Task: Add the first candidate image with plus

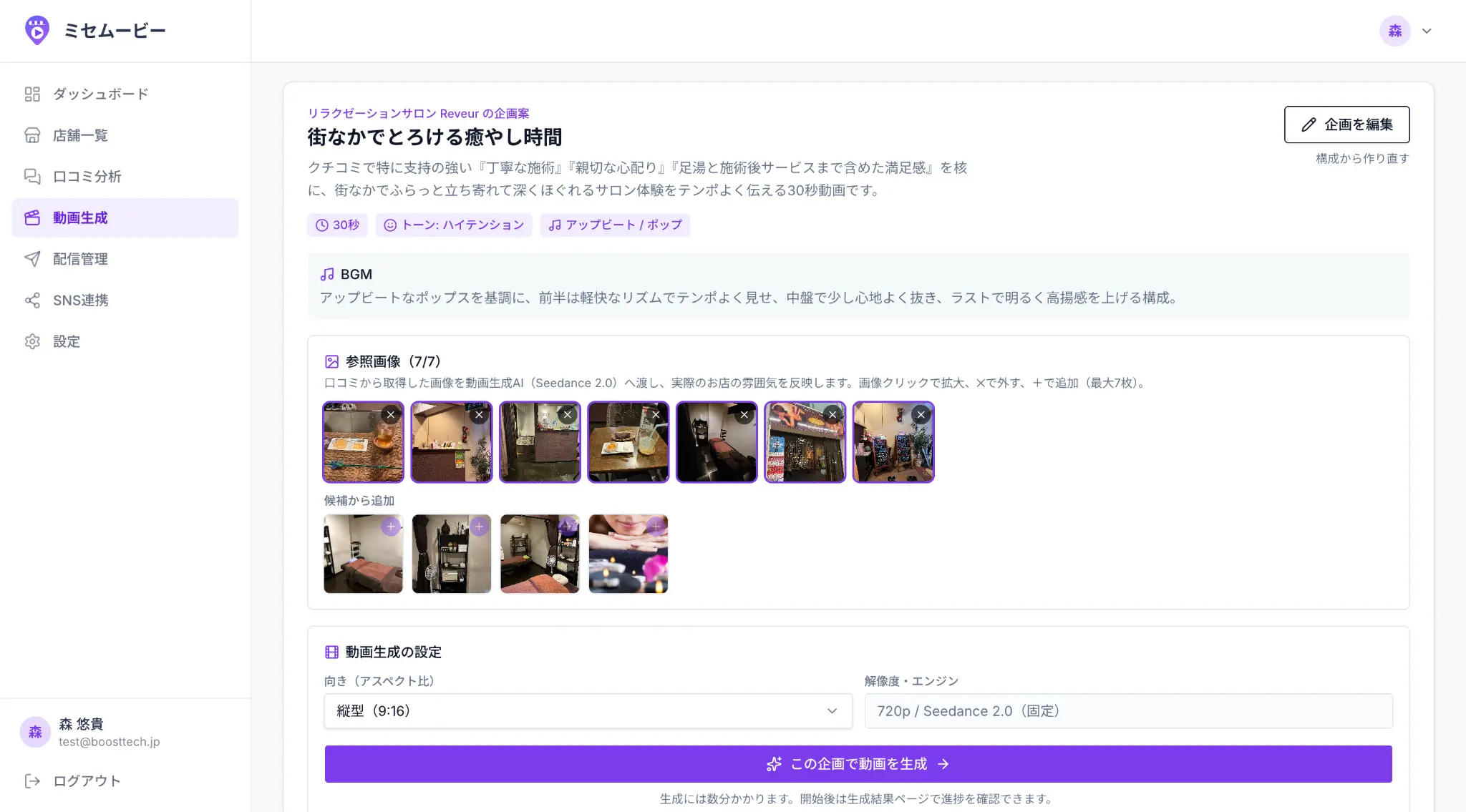Action: pos(391,527)
